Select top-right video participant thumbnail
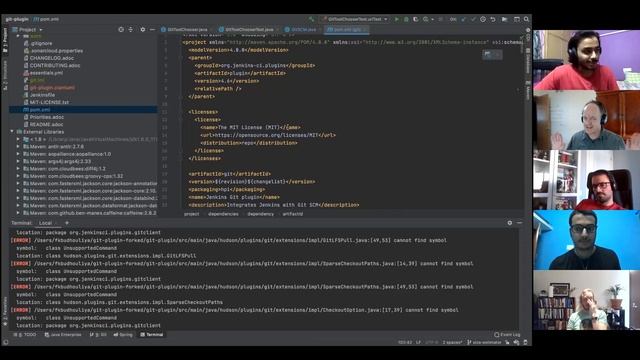This screenshot has height=360, width=640. click(x=586, y=60)
